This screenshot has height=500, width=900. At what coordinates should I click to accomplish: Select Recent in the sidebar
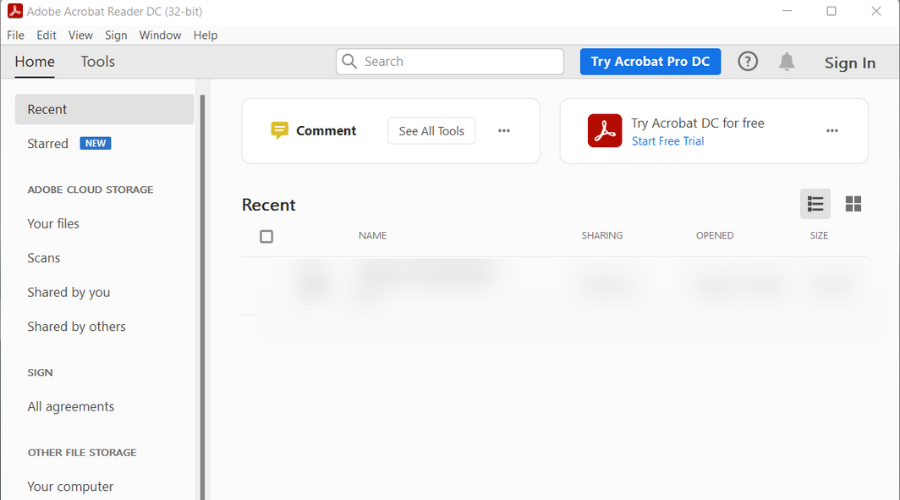pyautogui.click(x=104, y=109)
